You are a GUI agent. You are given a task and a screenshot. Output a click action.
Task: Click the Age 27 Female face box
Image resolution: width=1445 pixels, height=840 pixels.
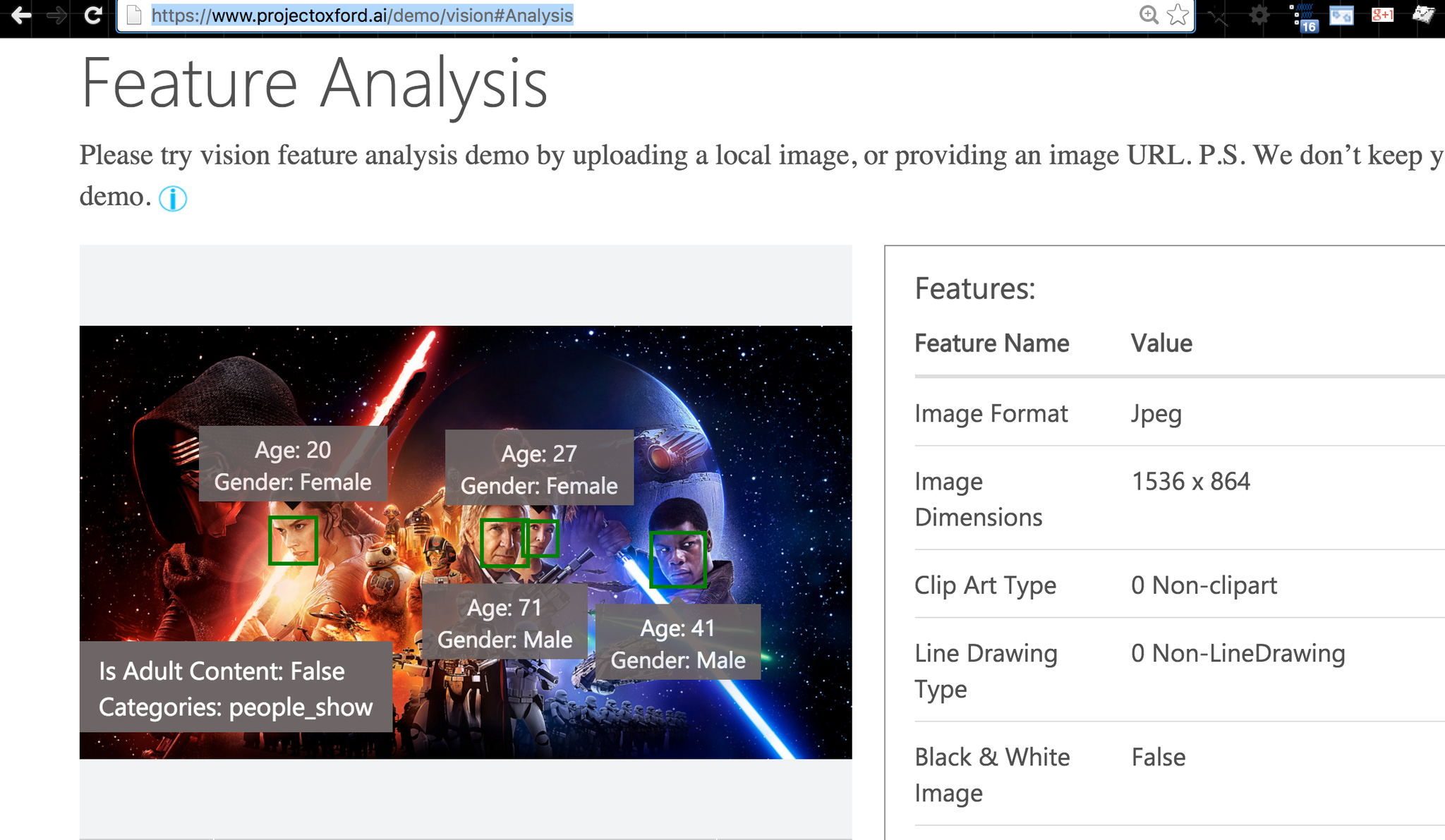tap(545, 537)
